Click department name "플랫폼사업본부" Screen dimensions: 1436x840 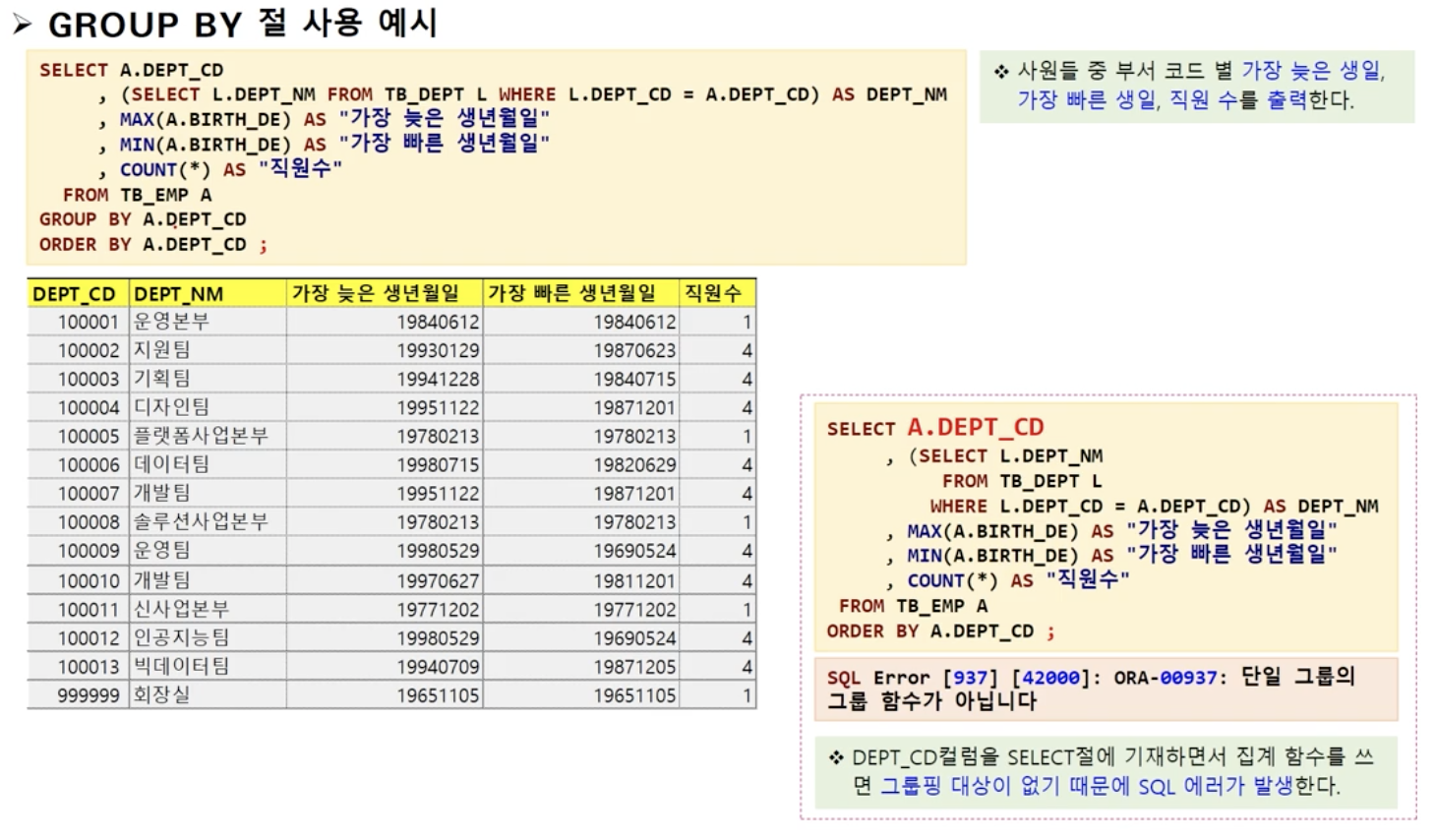(201, 435)
